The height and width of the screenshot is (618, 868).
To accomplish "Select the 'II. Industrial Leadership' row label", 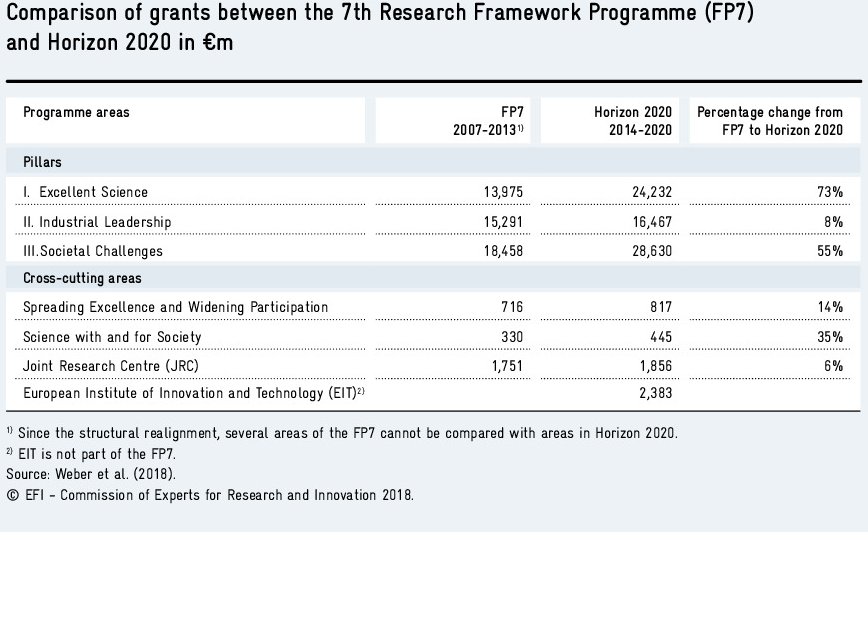I will pos(97,222).
